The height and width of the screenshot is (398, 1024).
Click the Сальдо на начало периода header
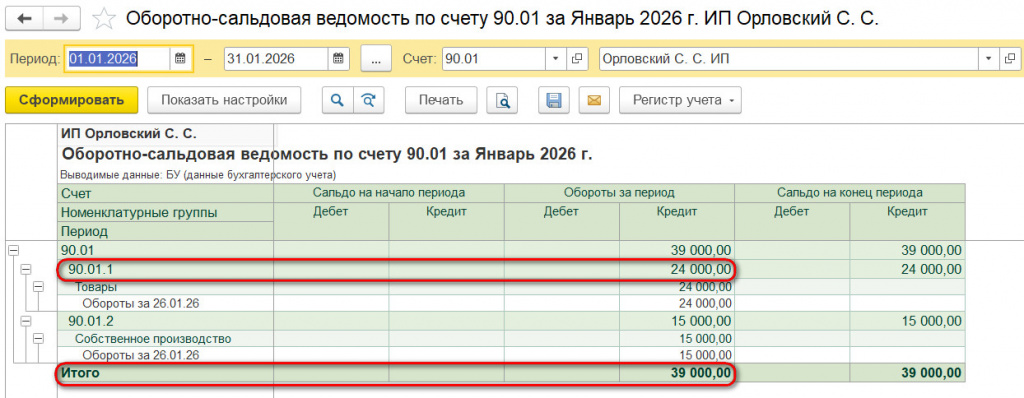(x=389, y=193)
